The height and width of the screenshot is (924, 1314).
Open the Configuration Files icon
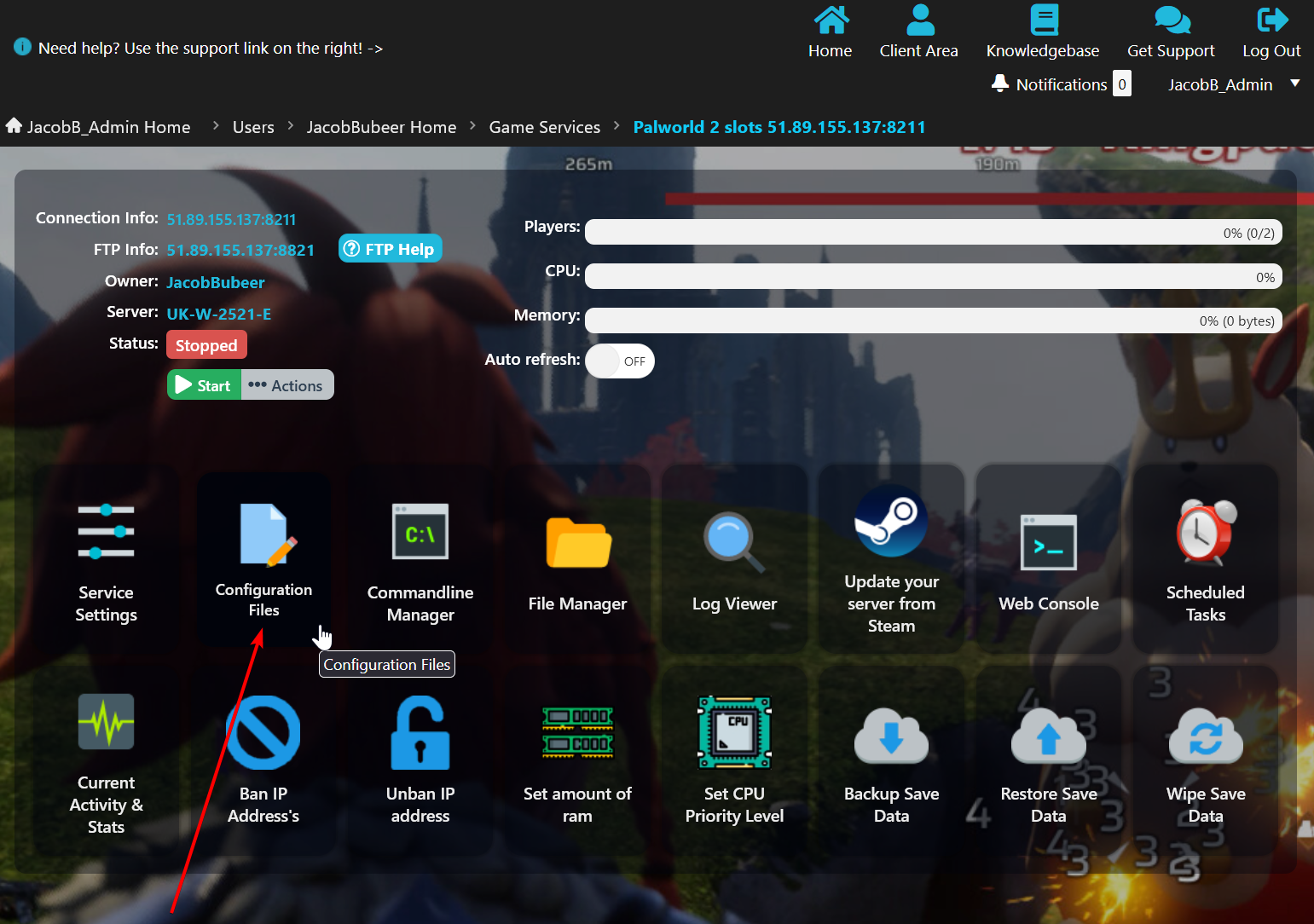tap(264, 535)
